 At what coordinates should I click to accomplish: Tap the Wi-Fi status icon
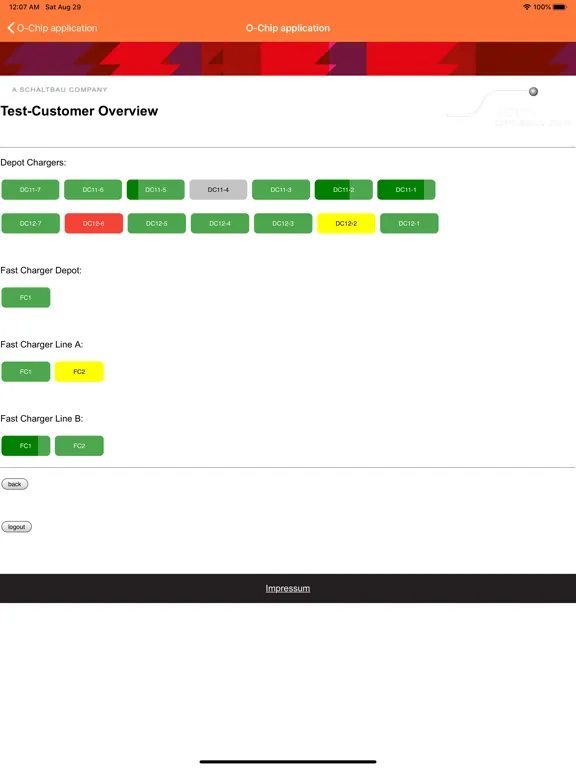(x=527, y=7)
